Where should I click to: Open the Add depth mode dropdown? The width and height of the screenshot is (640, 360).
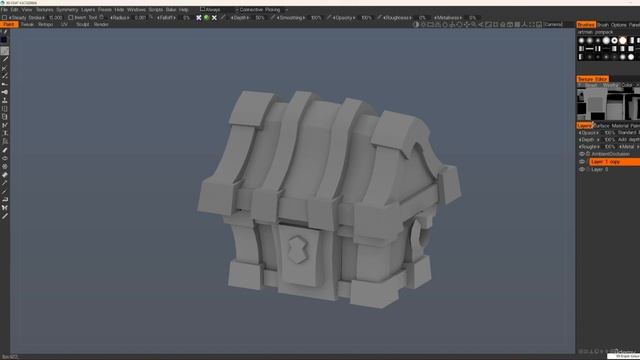(628, 140)
